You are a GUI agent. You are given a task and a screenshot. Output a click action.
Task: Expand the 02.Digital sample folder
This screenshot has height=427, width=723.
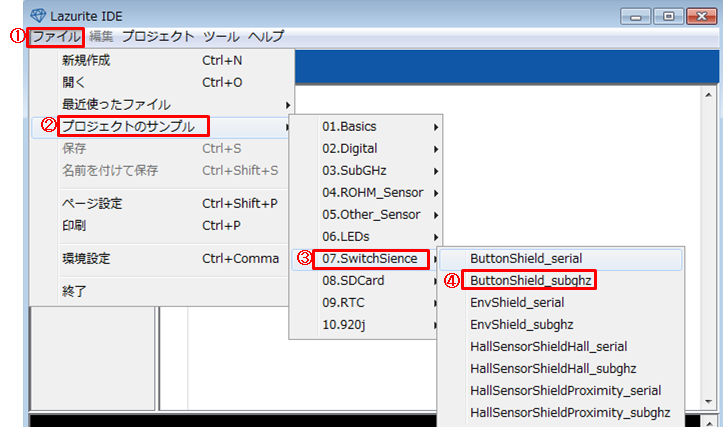point(366,148)
